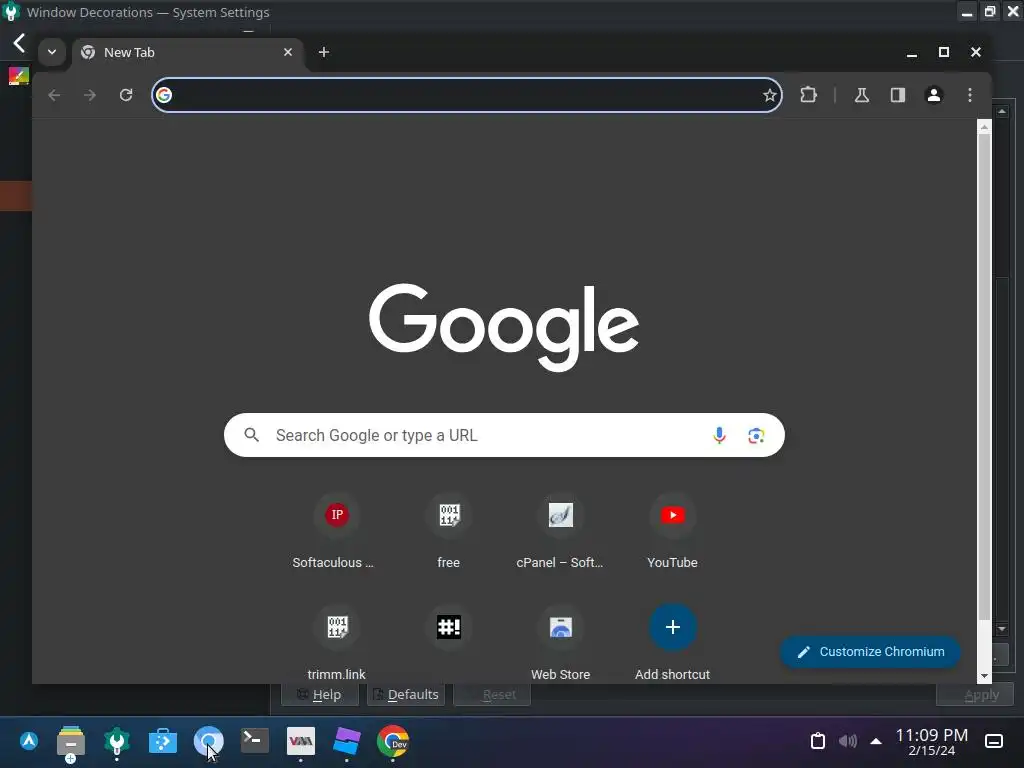Focus the address bar
Image resolution: width=1024 pixels, height=768 pixels.
coord(466,95)
